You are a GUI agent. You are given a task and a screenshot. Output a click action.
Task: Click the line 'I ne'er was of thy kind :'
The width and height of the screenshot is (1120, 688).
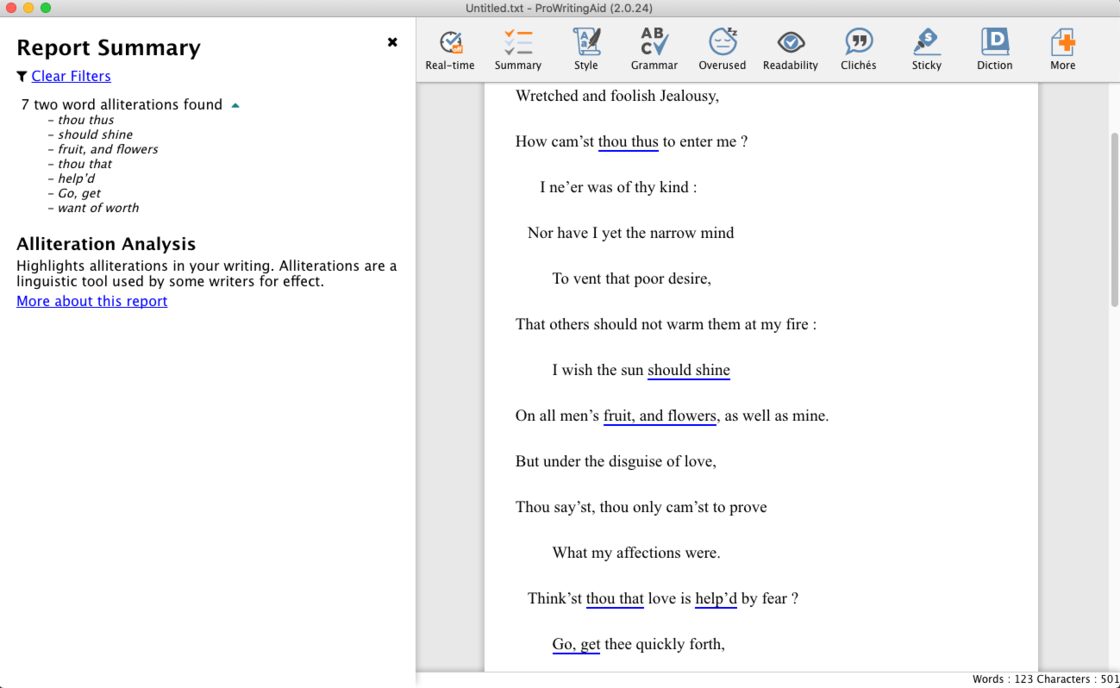619,187
